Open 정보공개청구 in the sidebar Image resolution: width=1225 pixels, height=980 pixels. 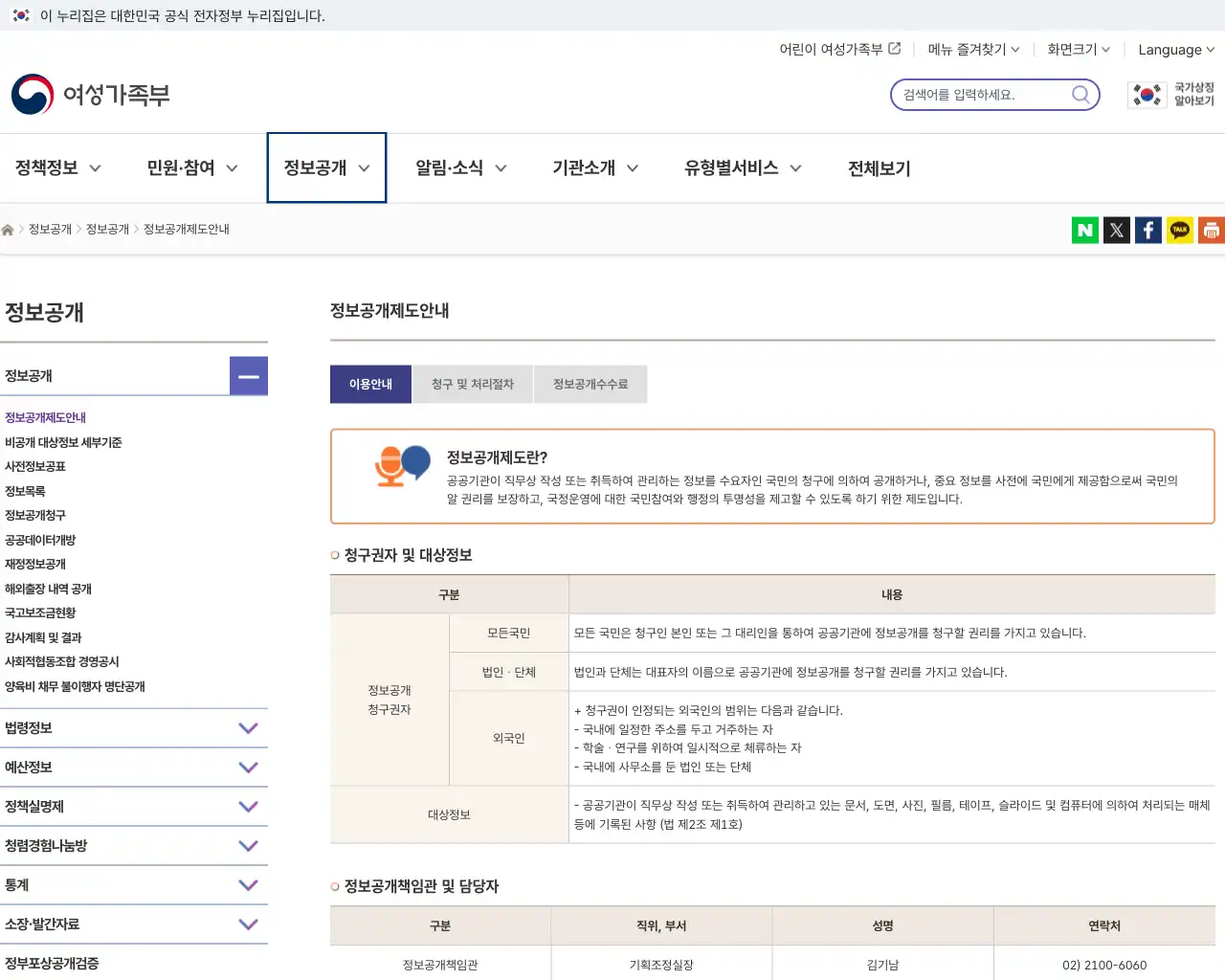point(35,516)
